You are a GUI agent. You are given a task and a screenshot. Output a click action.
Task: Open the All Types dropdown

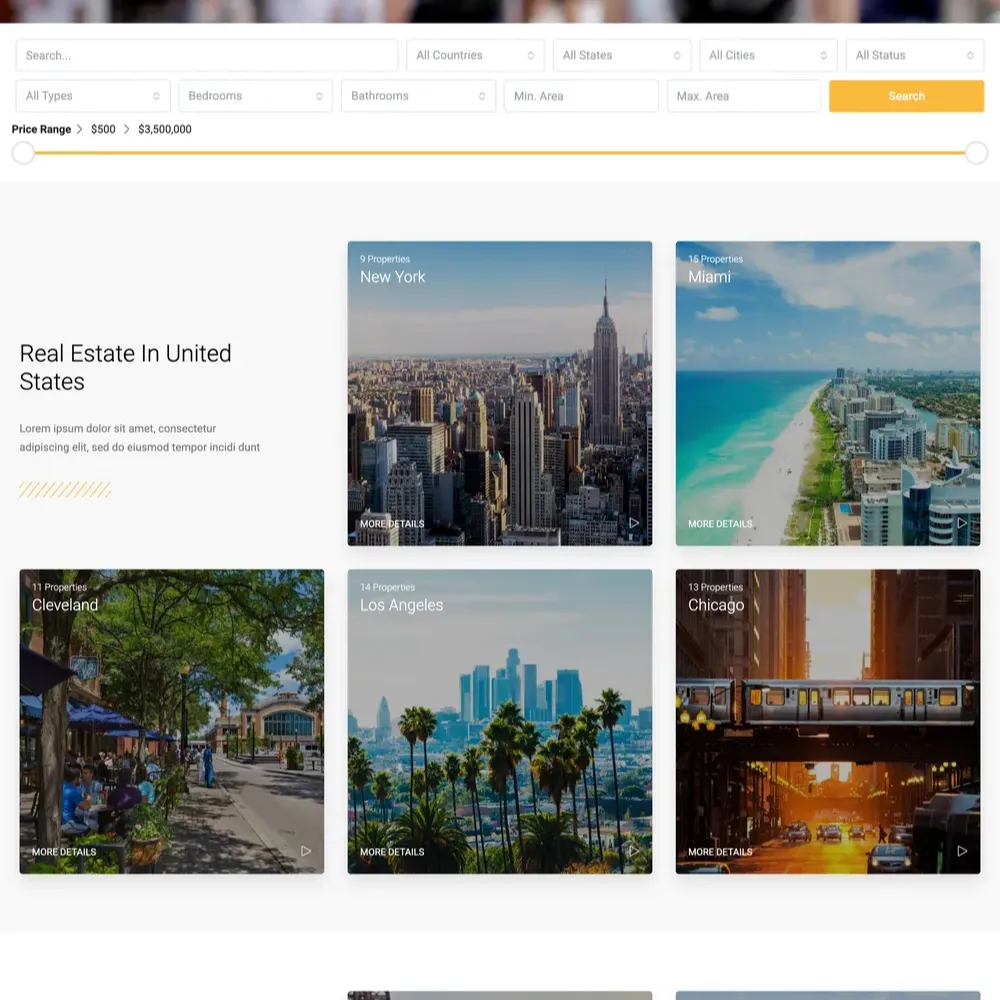(93, 96)
